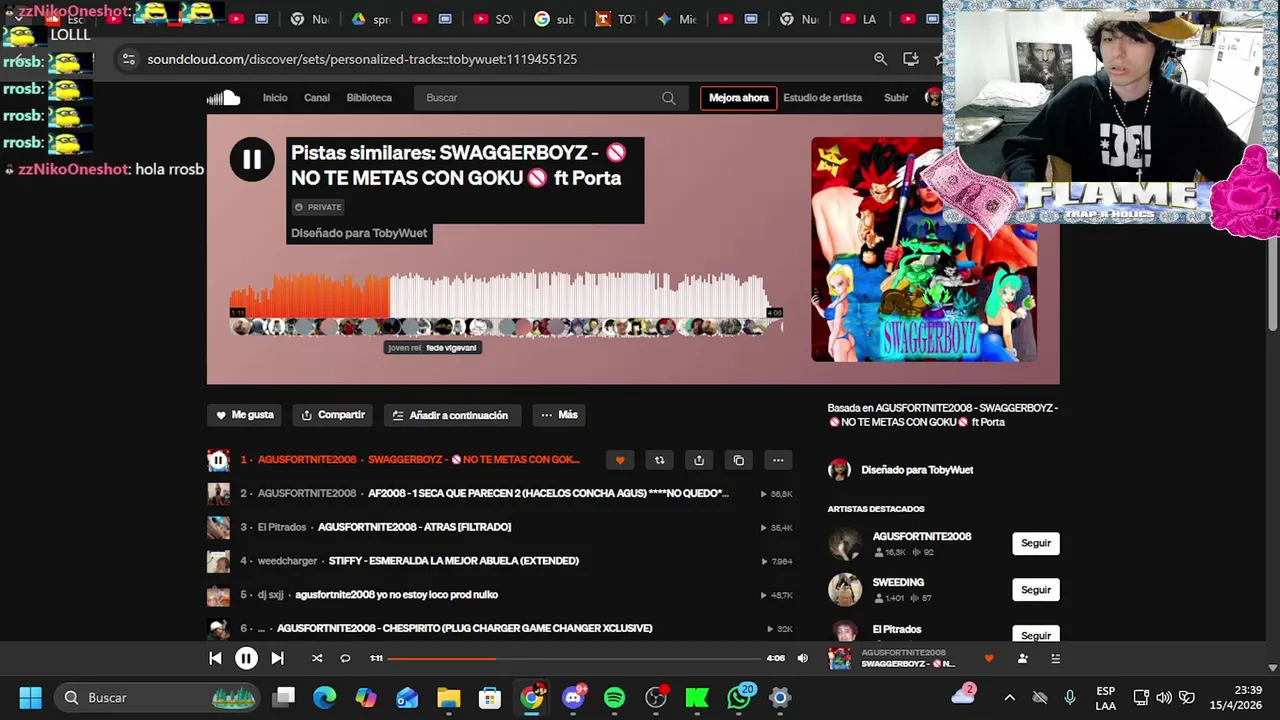Open the Biblioteca navigation item
Image resolution: width=1280 pixels, height=720 pixels.
[x=369, y=98]
